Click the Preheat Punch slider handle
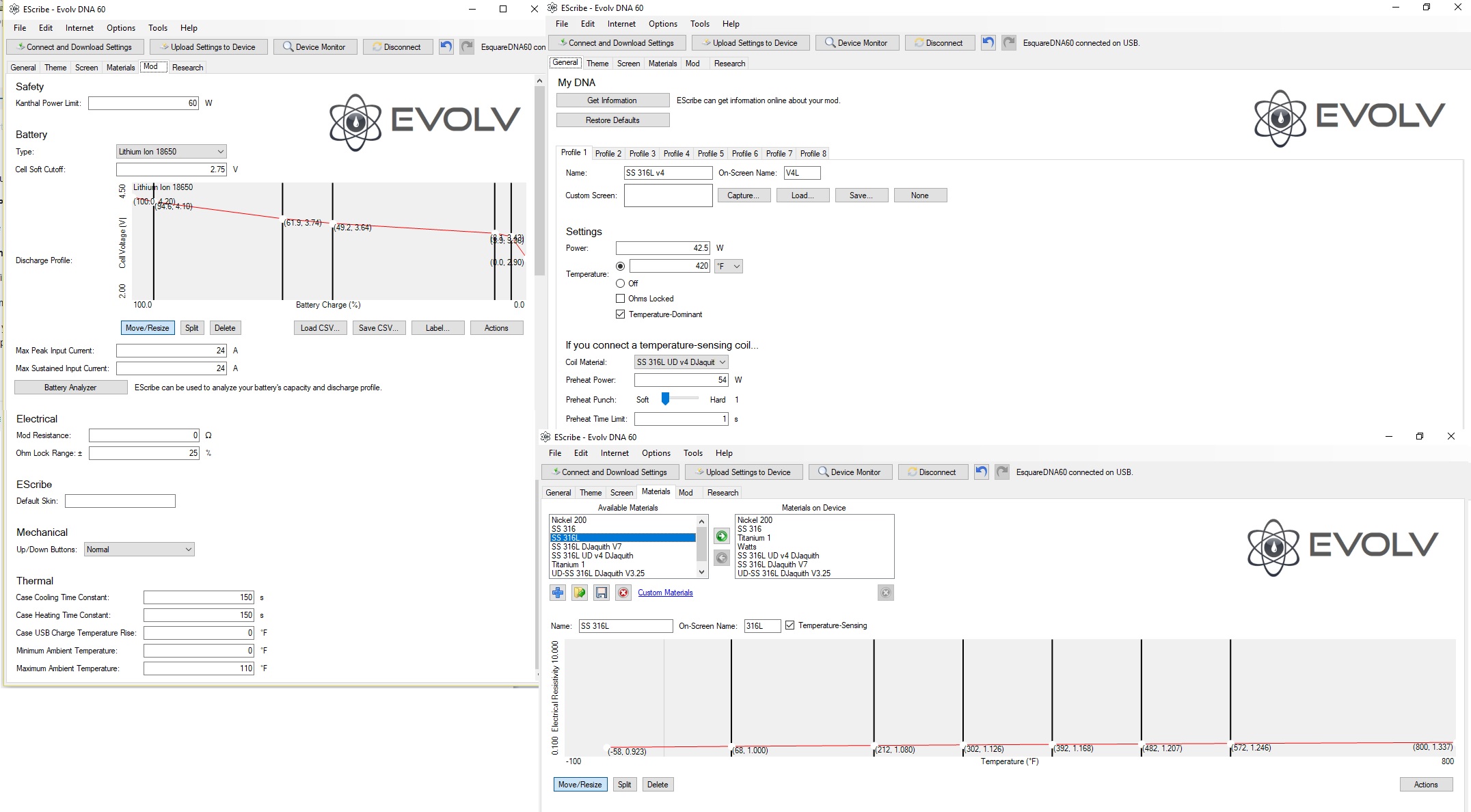This screenshot has height=812, width=1471. pos(665,398)
